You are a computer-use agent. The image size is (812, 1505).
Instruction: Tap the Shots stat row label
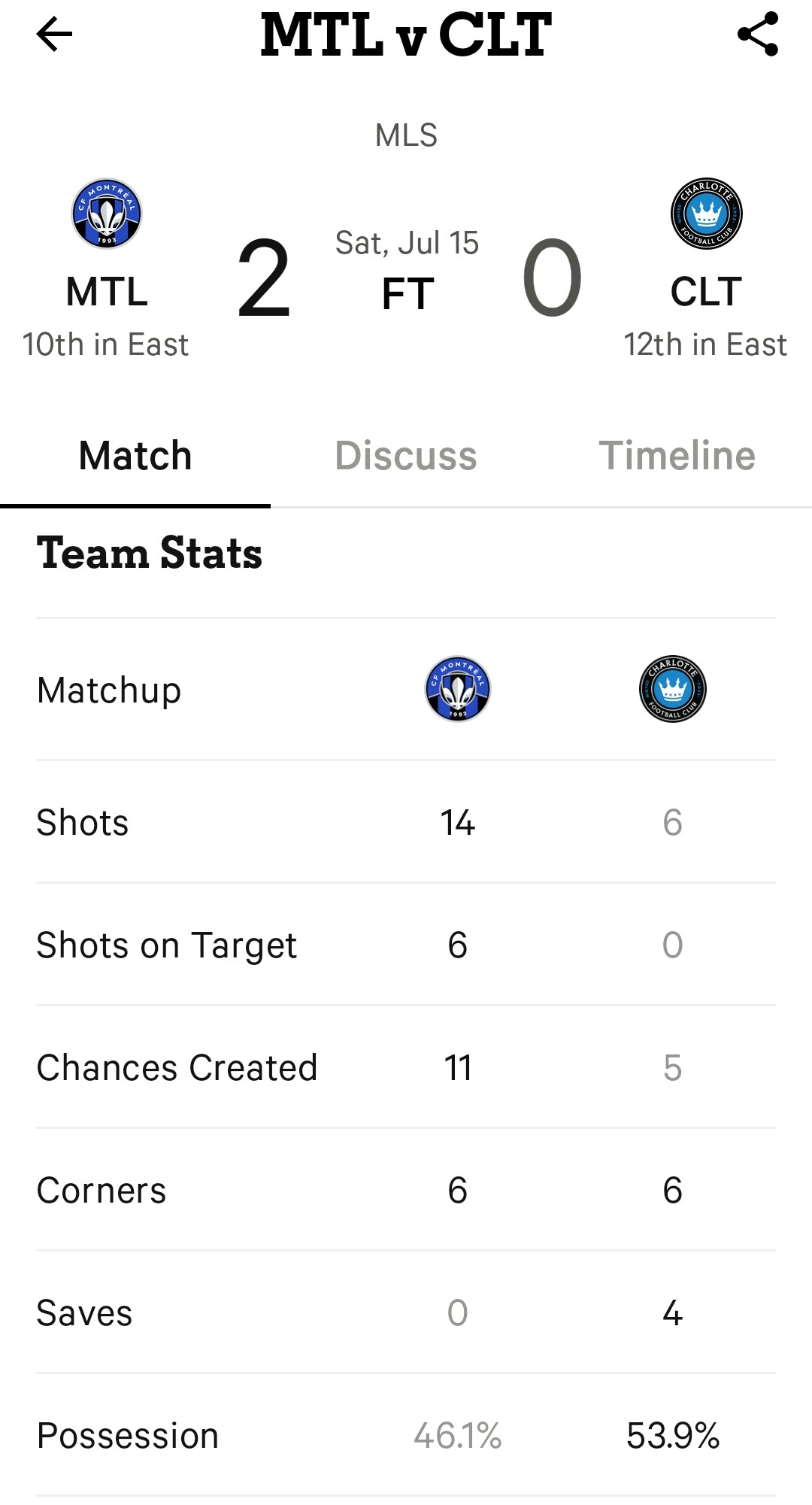pos(83,822)
